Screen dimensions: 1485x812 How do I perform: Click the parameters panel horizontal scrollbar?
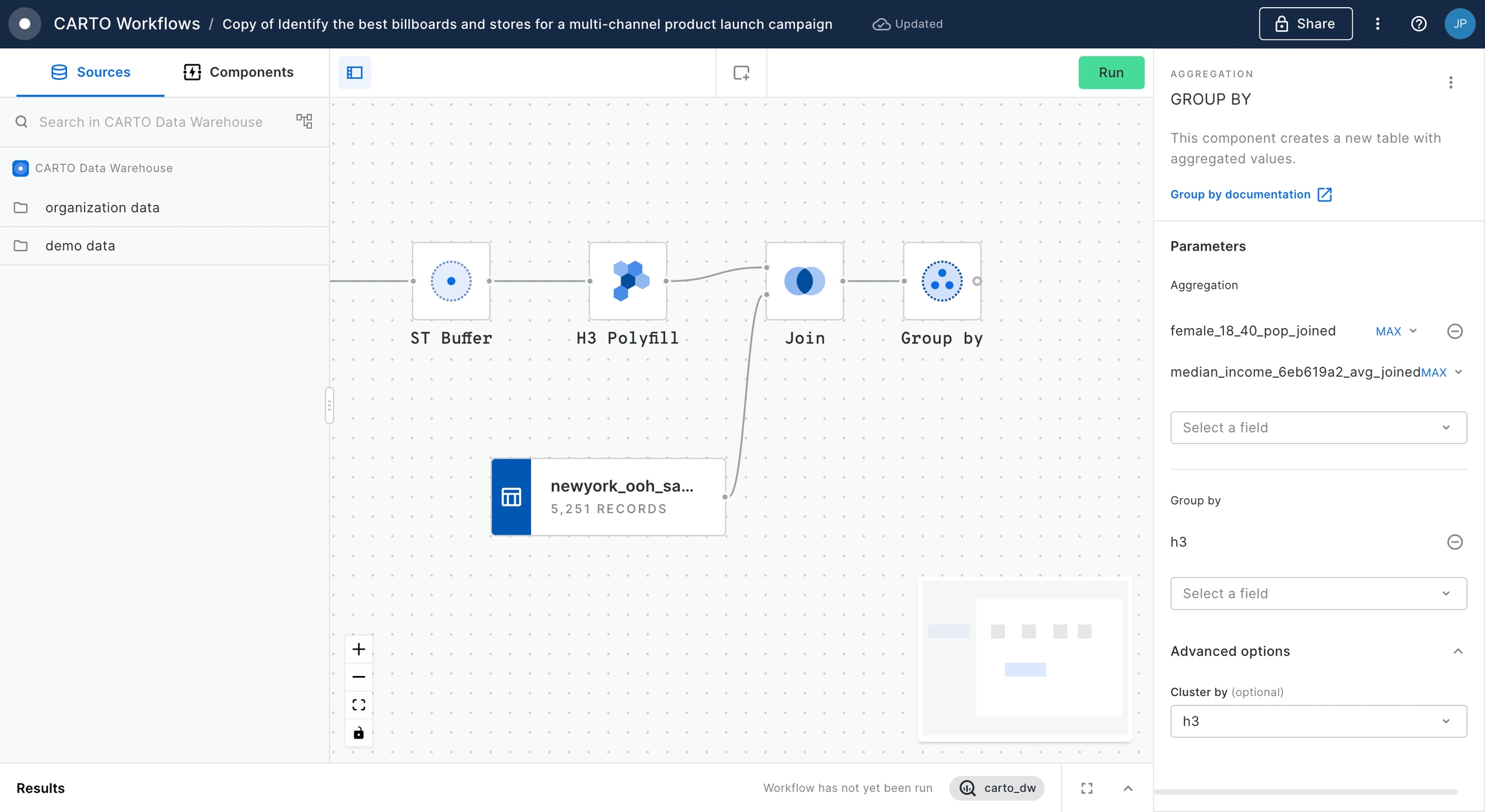(x=1305, y=791)
